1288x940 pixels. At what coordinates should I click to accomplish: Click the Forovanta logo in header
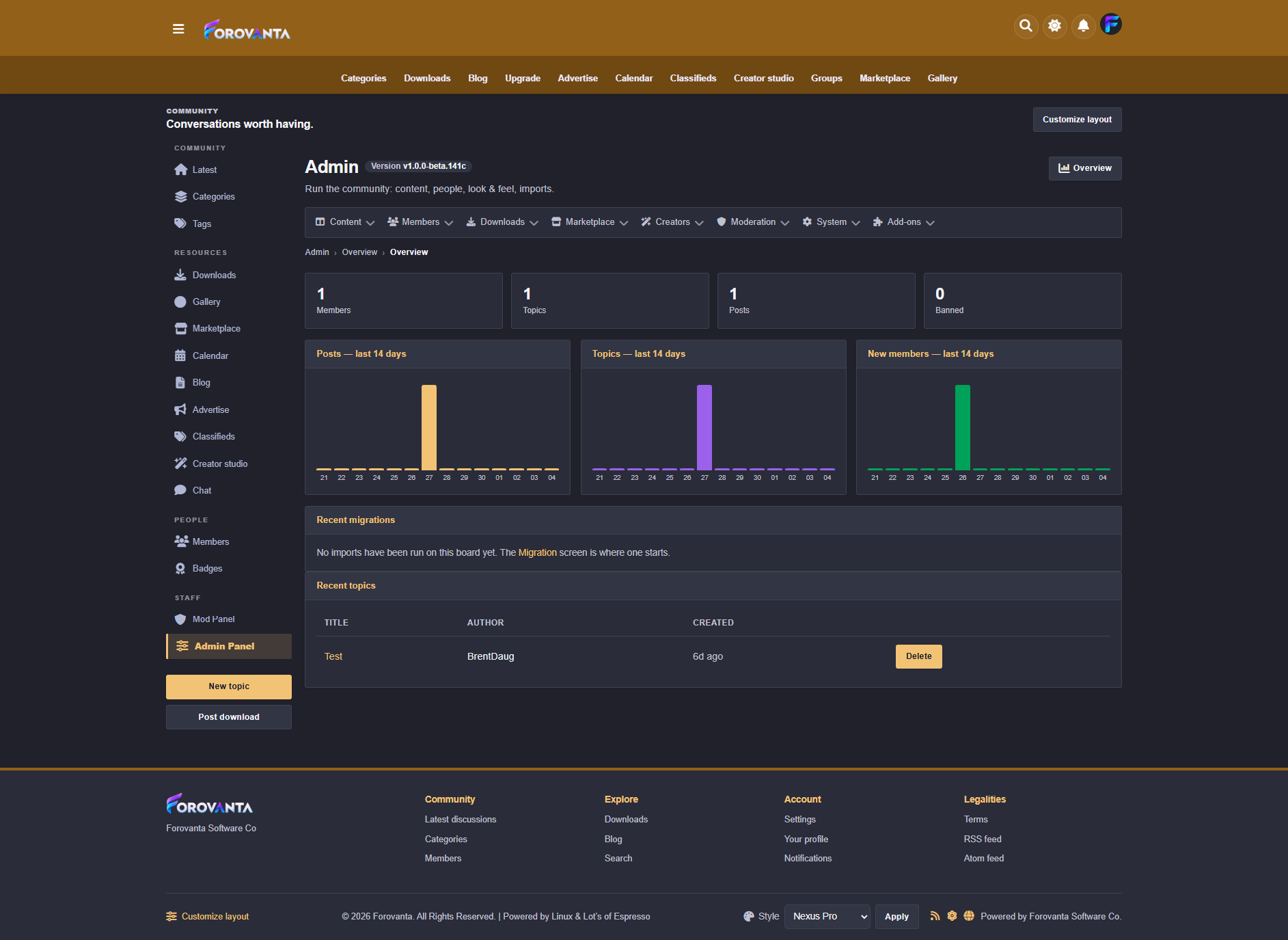(x=247, y=29)
